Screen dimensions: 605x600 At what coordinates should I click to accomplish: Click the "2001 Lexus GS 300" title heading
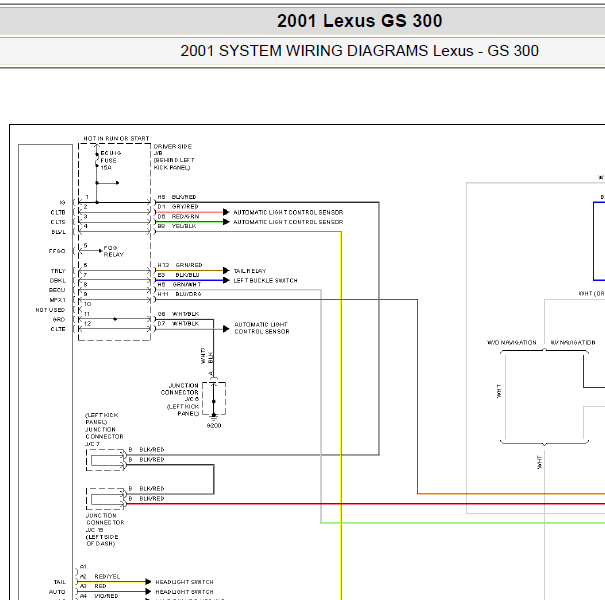coord(359,21)
